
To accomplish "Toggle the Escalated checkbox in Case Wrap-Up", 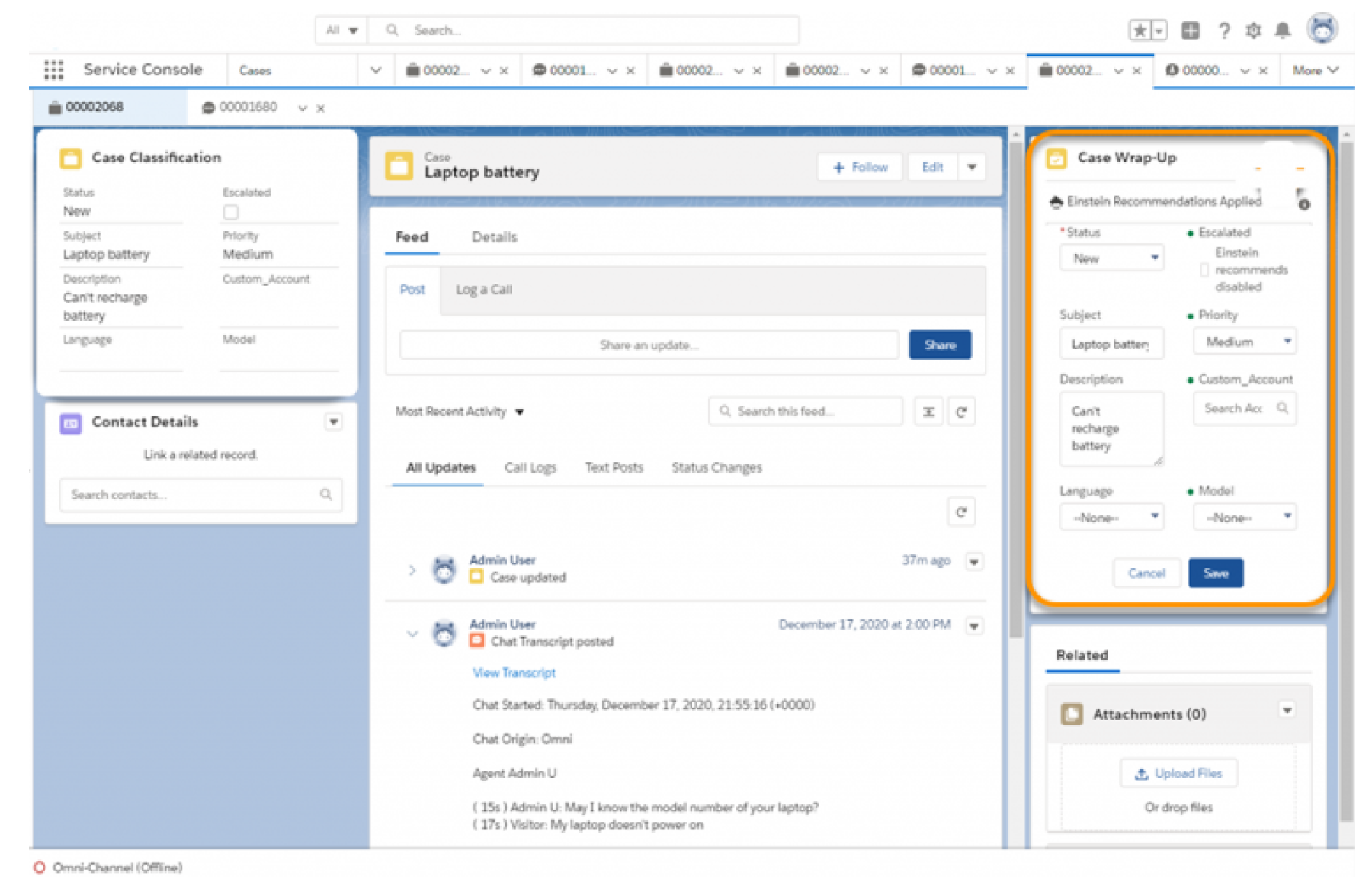I will tap(1204, 270).
